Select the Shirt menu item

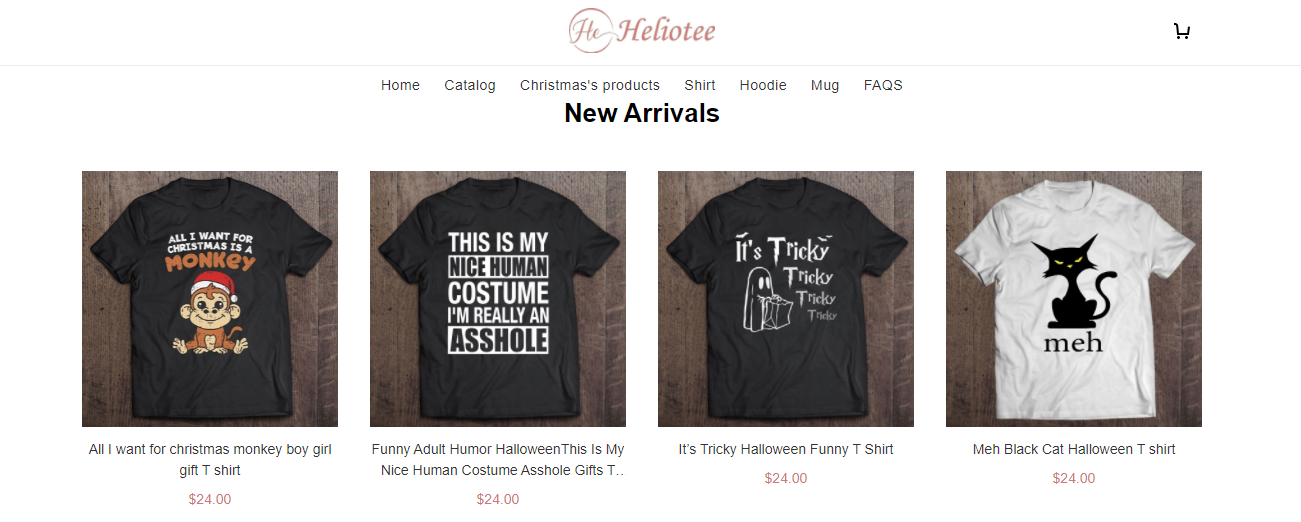click(700, 85)
